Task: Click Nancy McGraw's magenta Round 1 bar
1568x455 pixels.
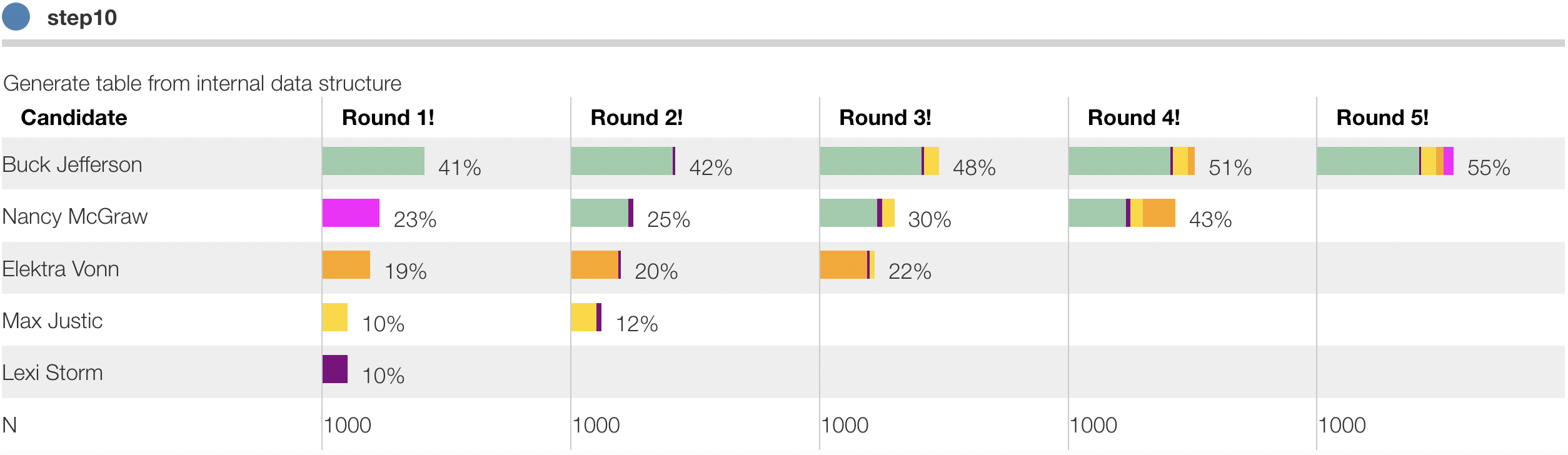Action: tap(351, 213)
